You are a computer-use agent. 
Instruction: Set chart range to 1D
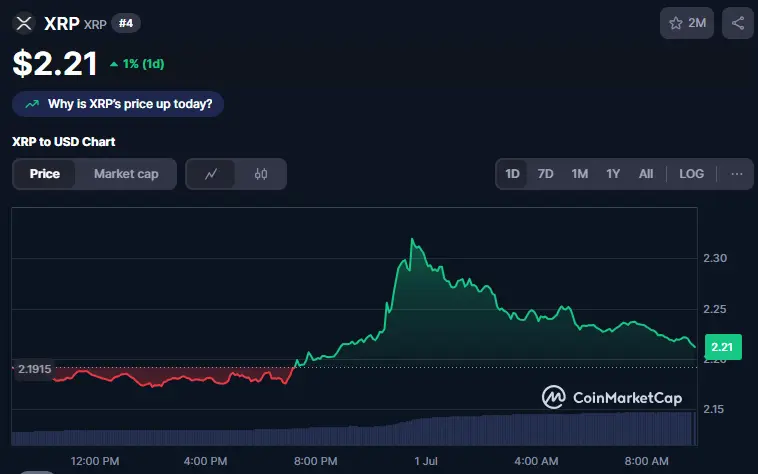[512, 174]
